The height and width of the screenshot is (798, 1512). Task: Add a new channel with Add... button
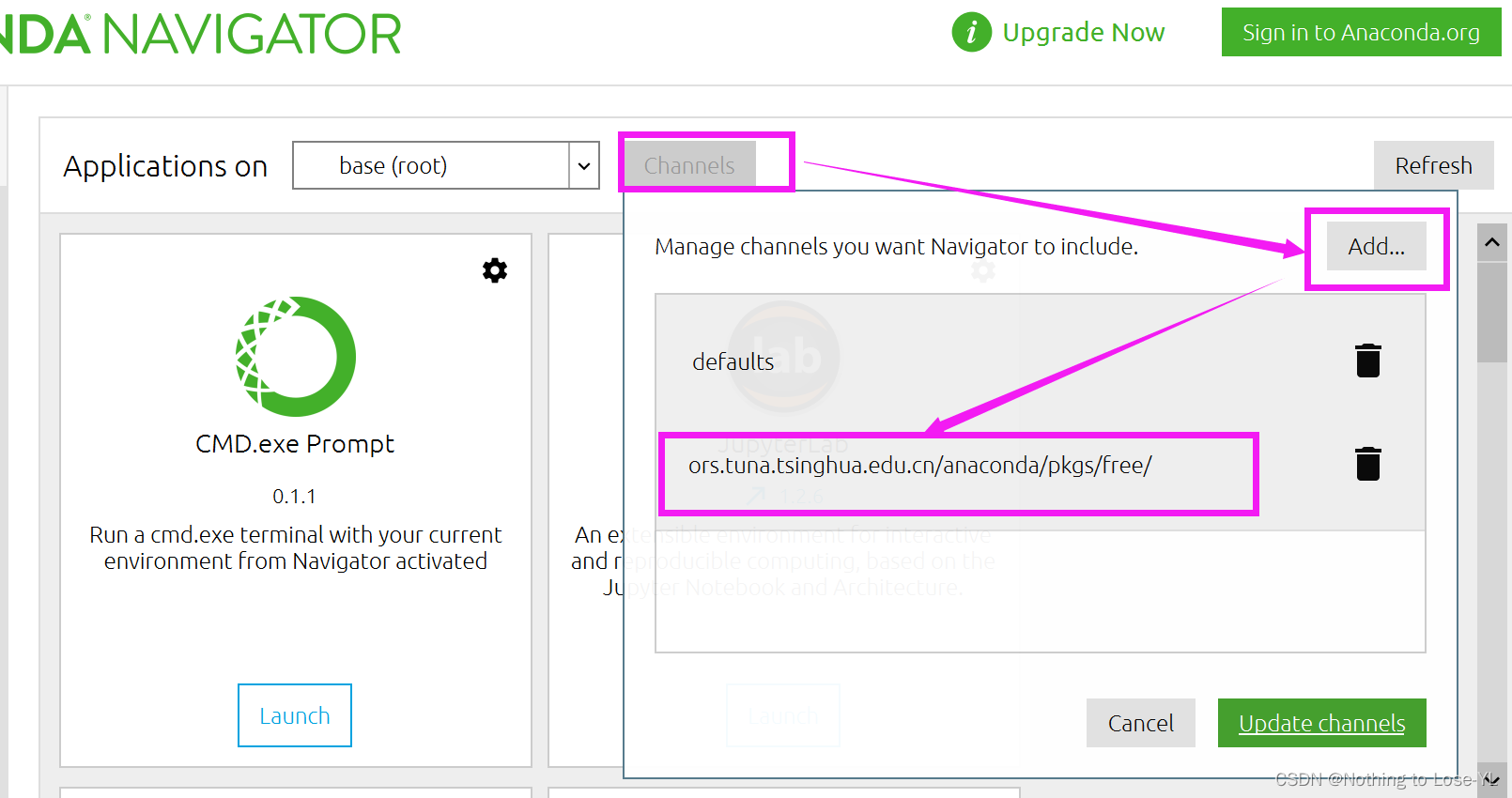pyautogui.click(x=1376, y=246)
